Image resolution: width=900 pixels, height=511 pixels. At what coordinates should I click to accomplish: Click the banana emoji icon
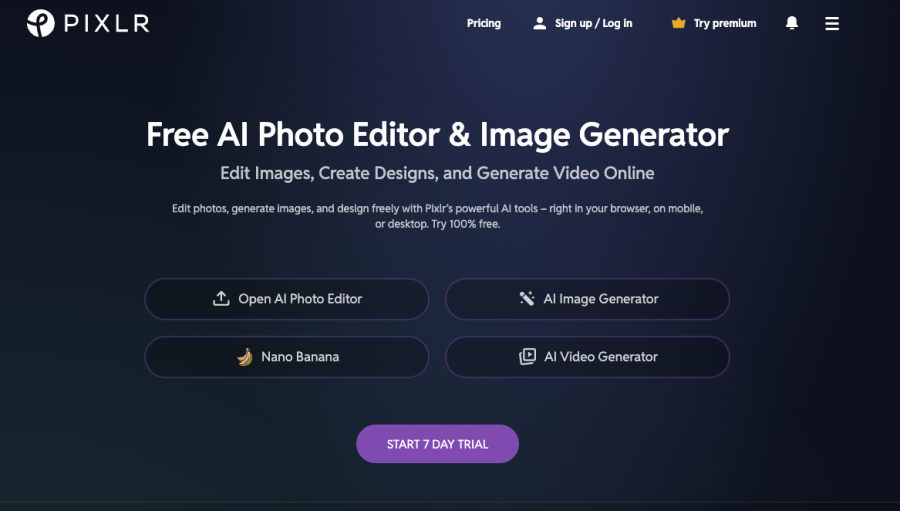(x=245, y=357)
